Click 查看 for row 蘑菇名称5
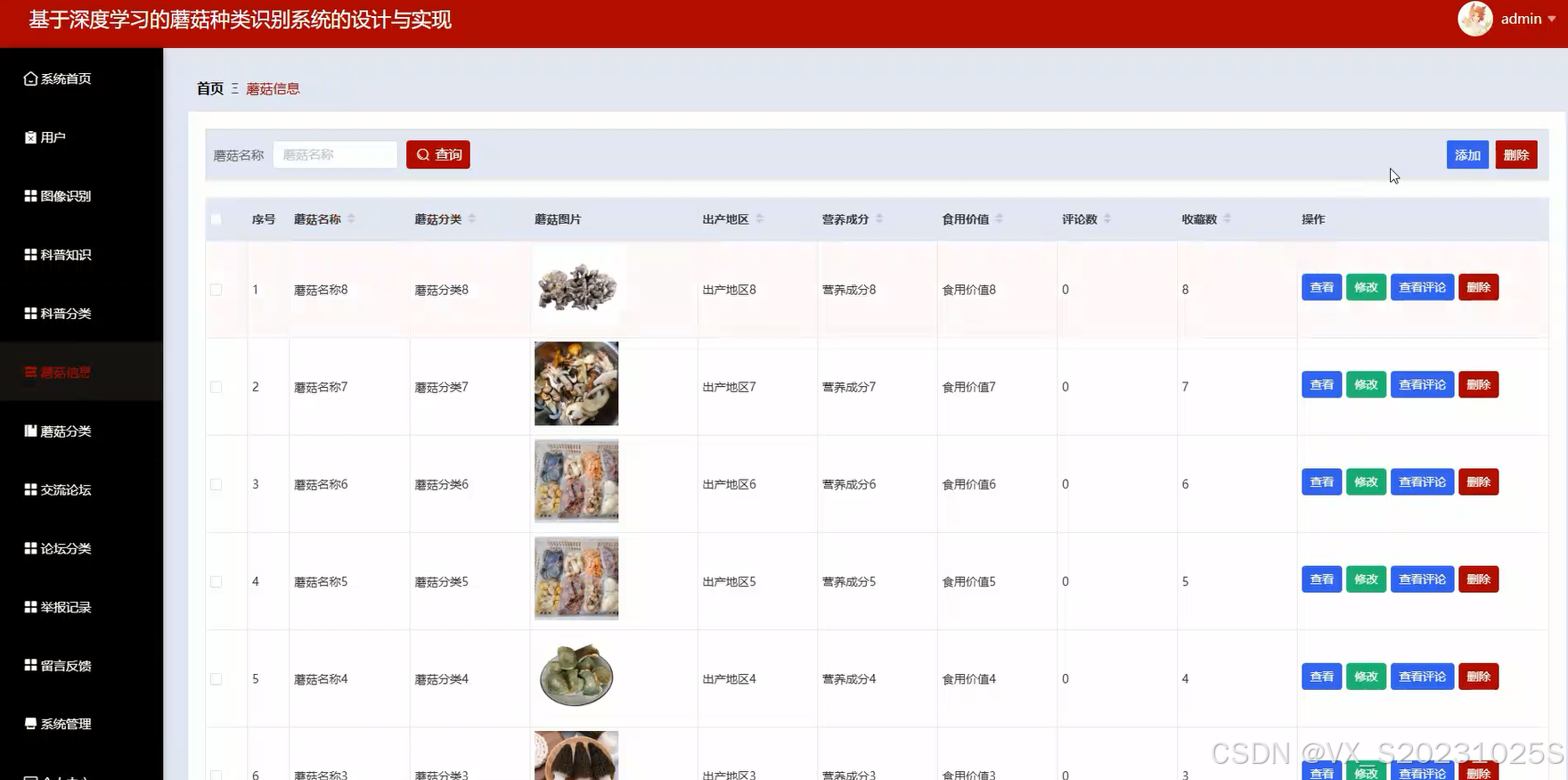Viewport: 1568px width, 780px height. (x=1322, y=579)
